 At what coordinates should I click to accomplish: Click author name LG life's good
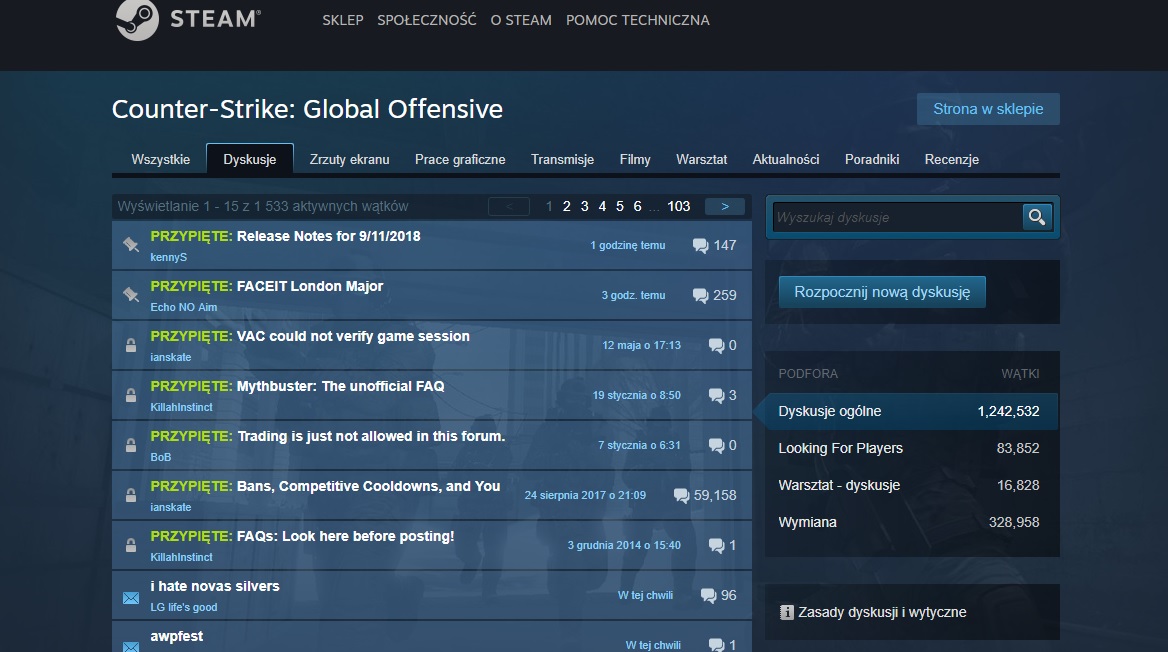point(184,607)
